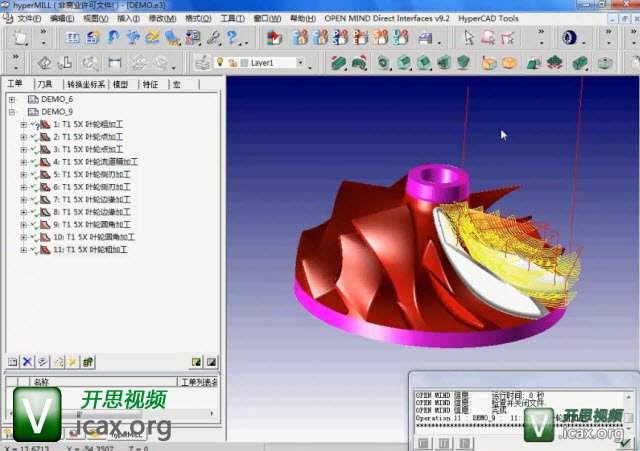Collapse the DEMO_9 job list node
Image resolution: width=640 pixels, height=451 pixels.
(12, 112)
